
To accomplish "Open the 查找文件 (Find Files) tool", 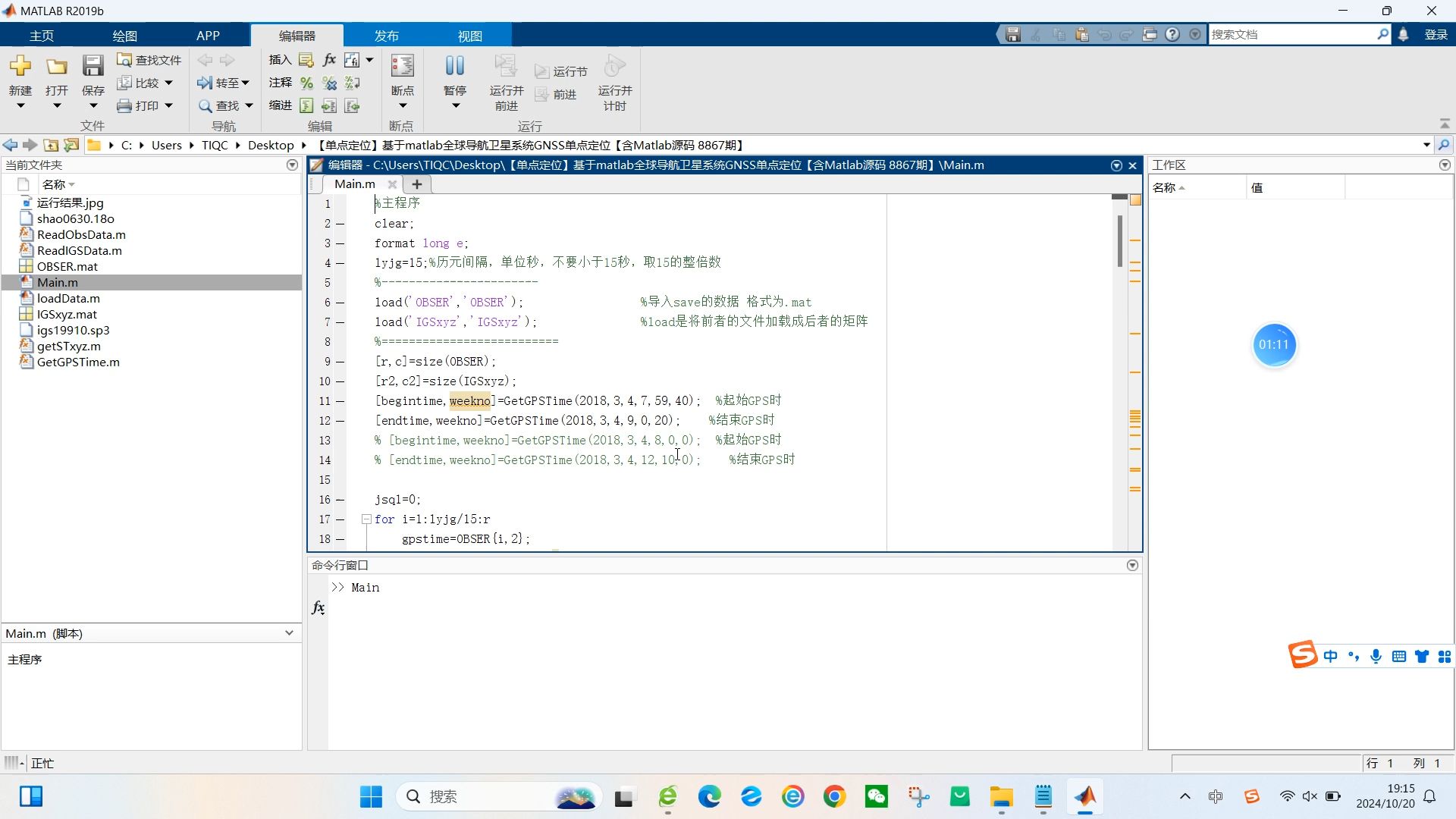I will [x=149, y=59].
